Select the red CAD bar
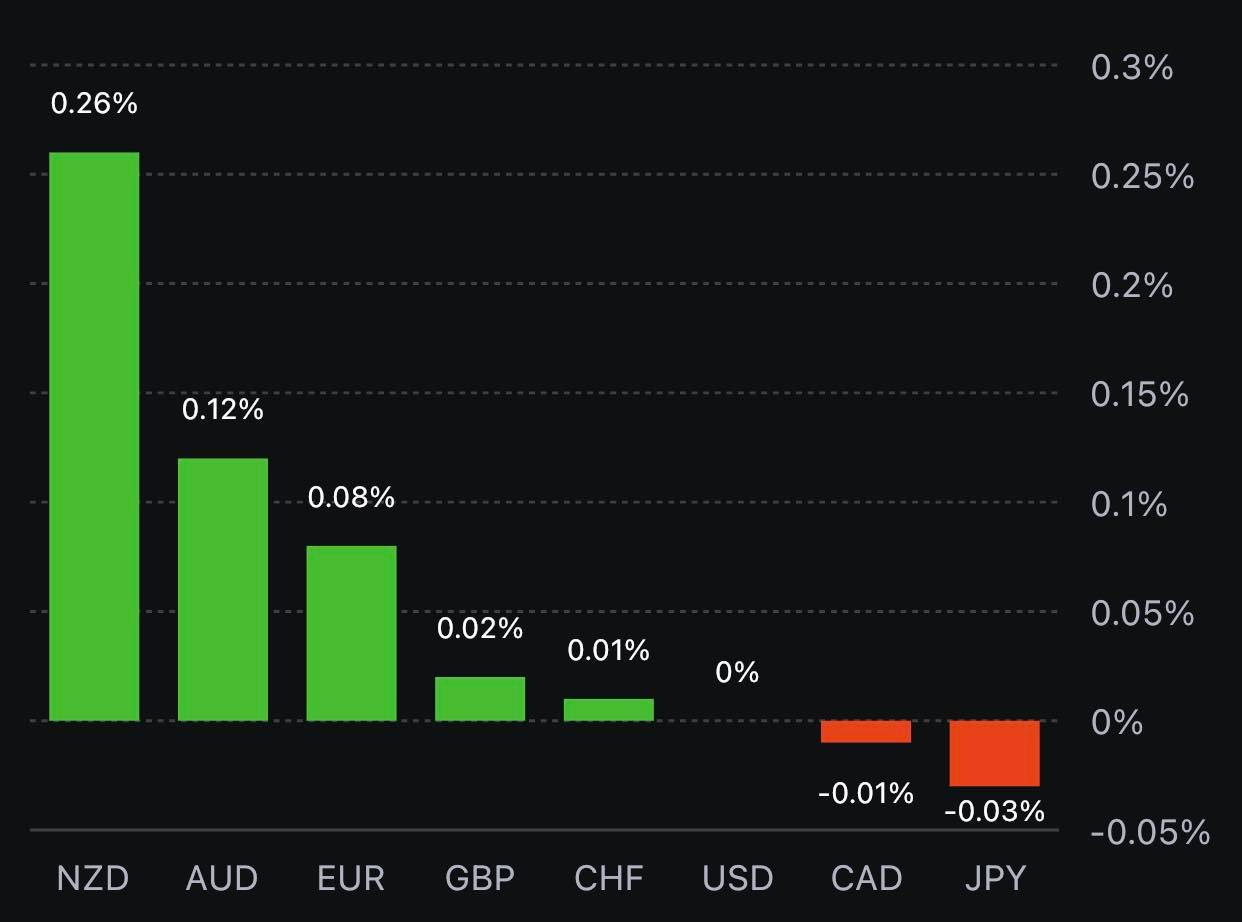The image size is (1242, 922). pyautogui.click(x=866, y=731)
